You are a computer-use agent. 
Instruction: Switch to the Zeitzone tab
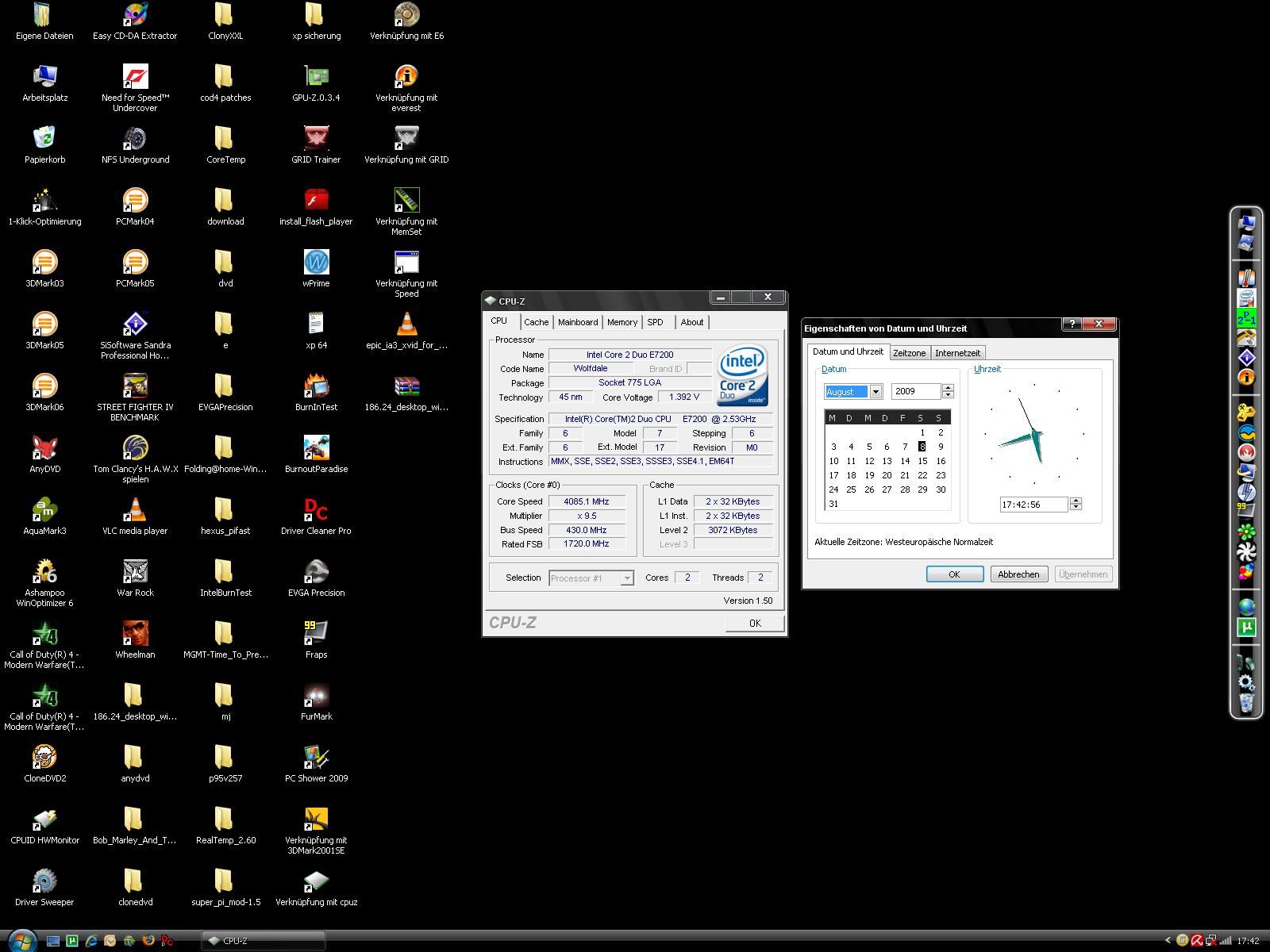[x=909, y=353]
